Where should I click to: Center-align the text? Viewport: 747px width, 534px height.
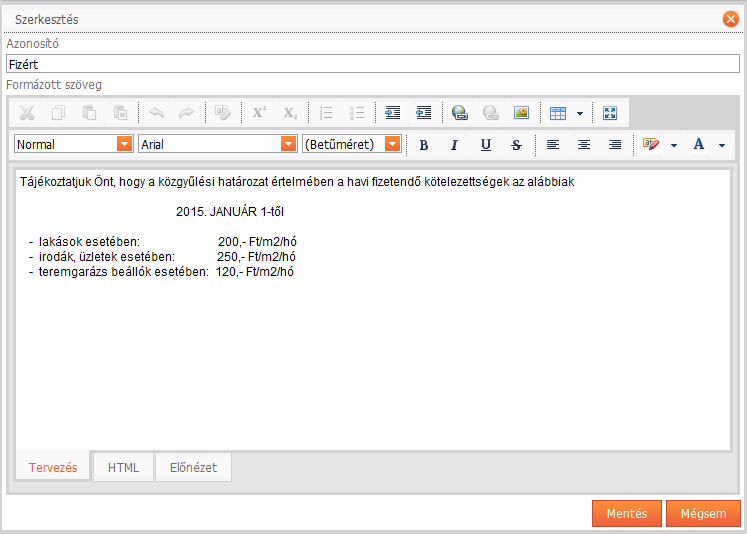point(584,145)
